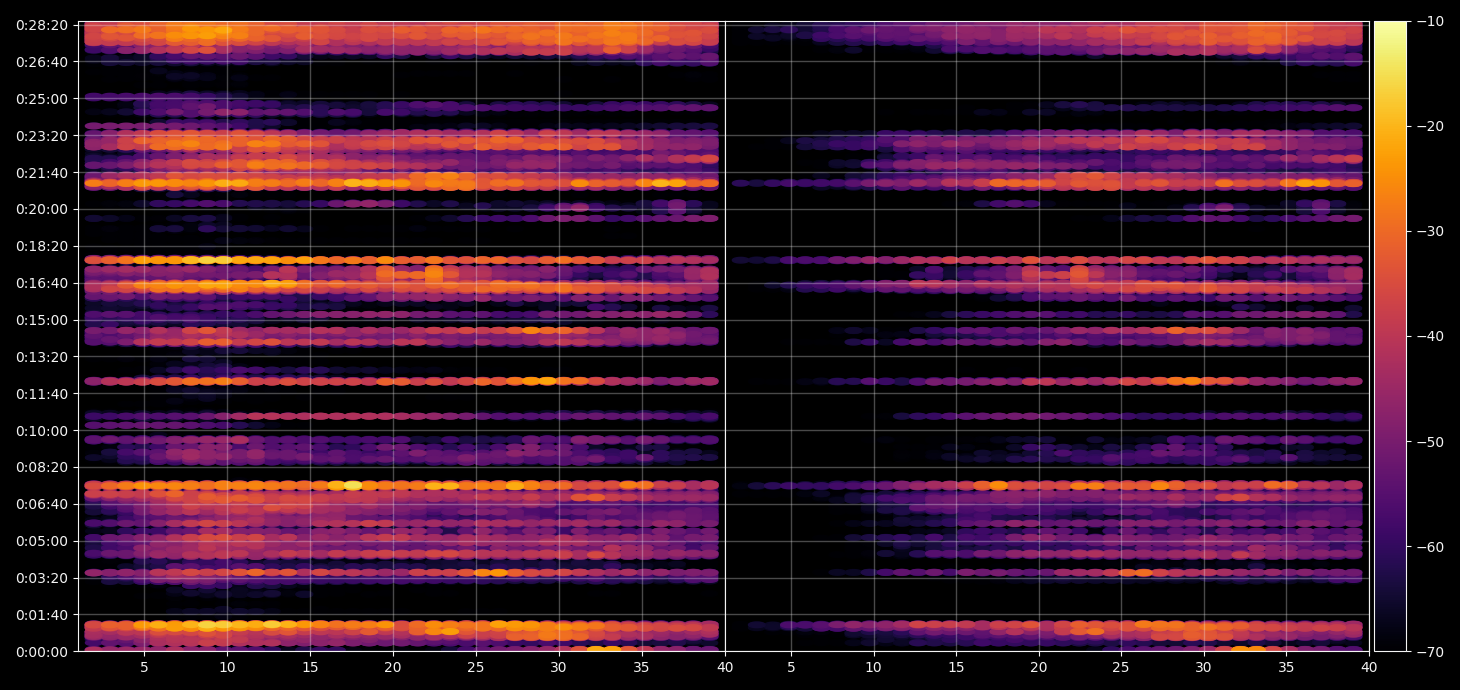Image resolution: width=1460 pixels, height=690 pixels.
Task: Click the 0:05:00 time axis label
Action: pyautogui.click(x=41, y=541)
